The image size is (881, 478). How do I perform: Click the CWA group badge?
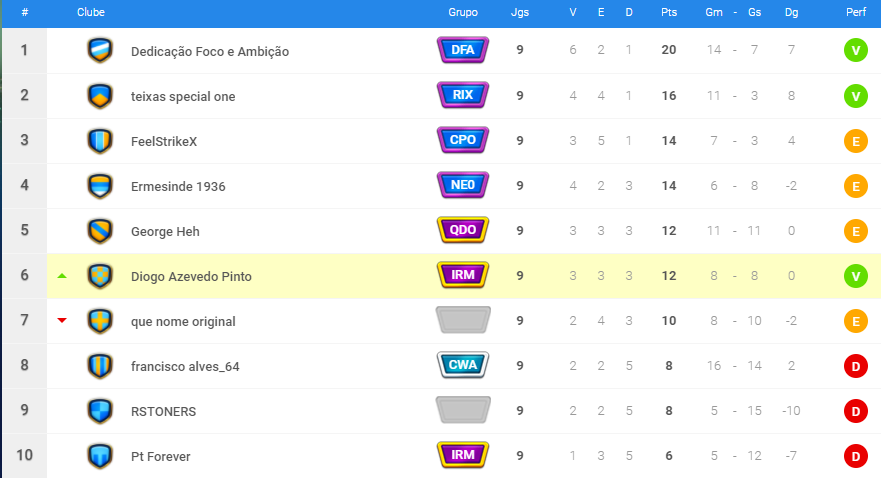463,365
